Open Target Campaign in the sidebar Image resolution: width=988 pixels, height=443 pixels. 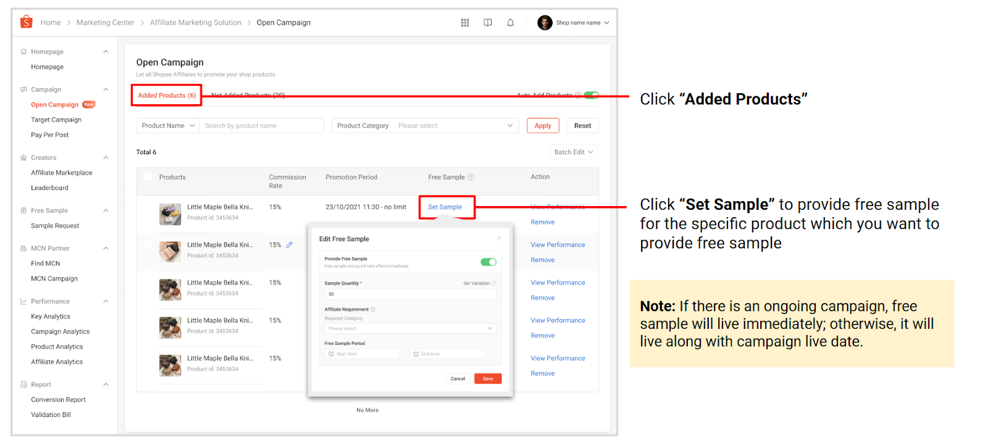(x=56, y=120)
